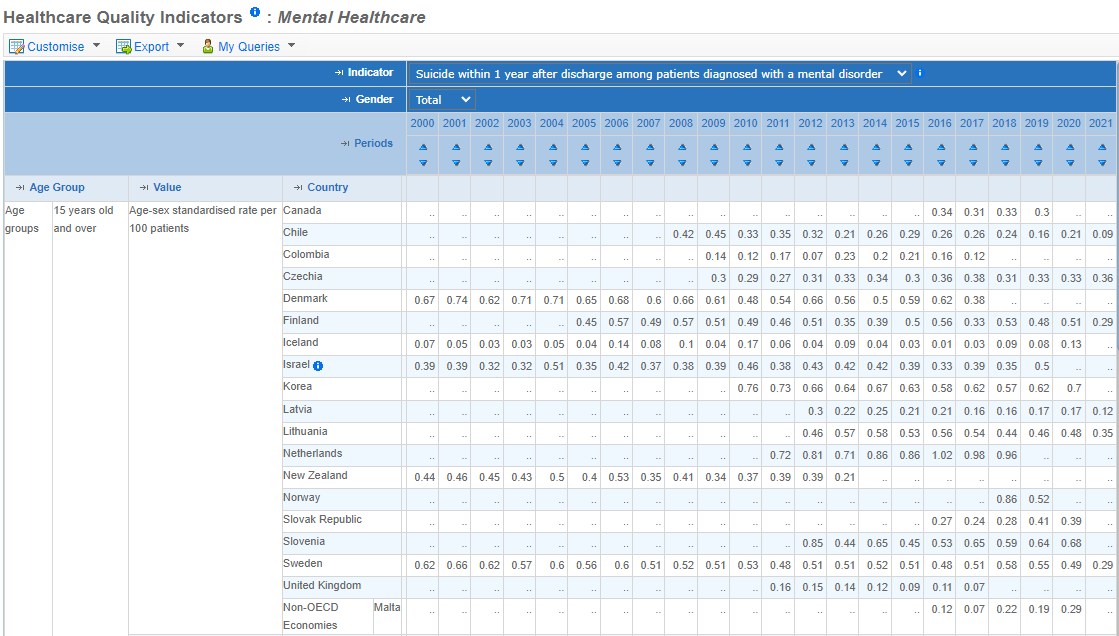Sort 2000 column ascending with the up arrow

click(x=422, y=147)
